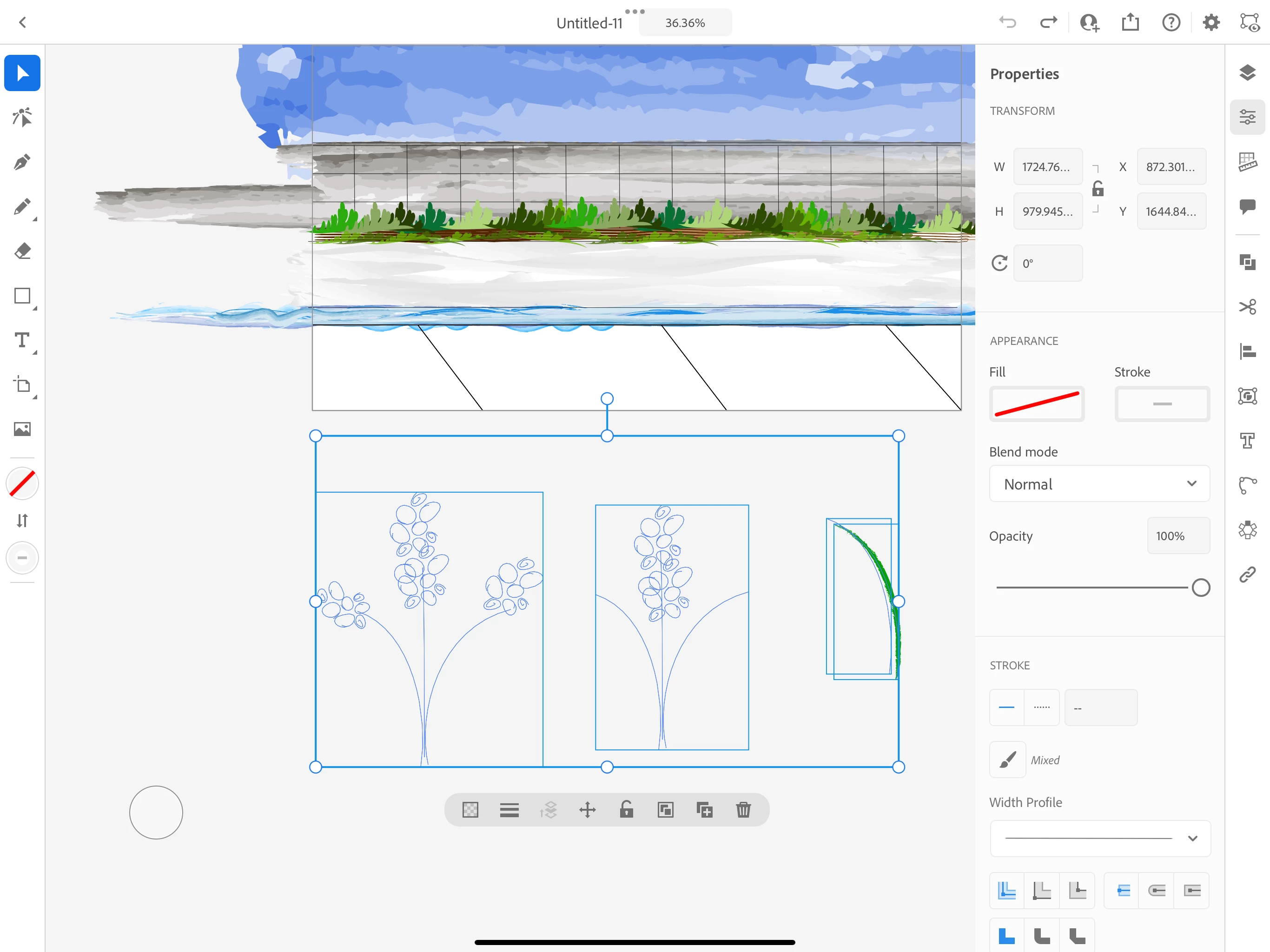The width and height of the screenshot is (1270, 952).
Task: Open the Properties panel tab
Action: click(1247, 118)
